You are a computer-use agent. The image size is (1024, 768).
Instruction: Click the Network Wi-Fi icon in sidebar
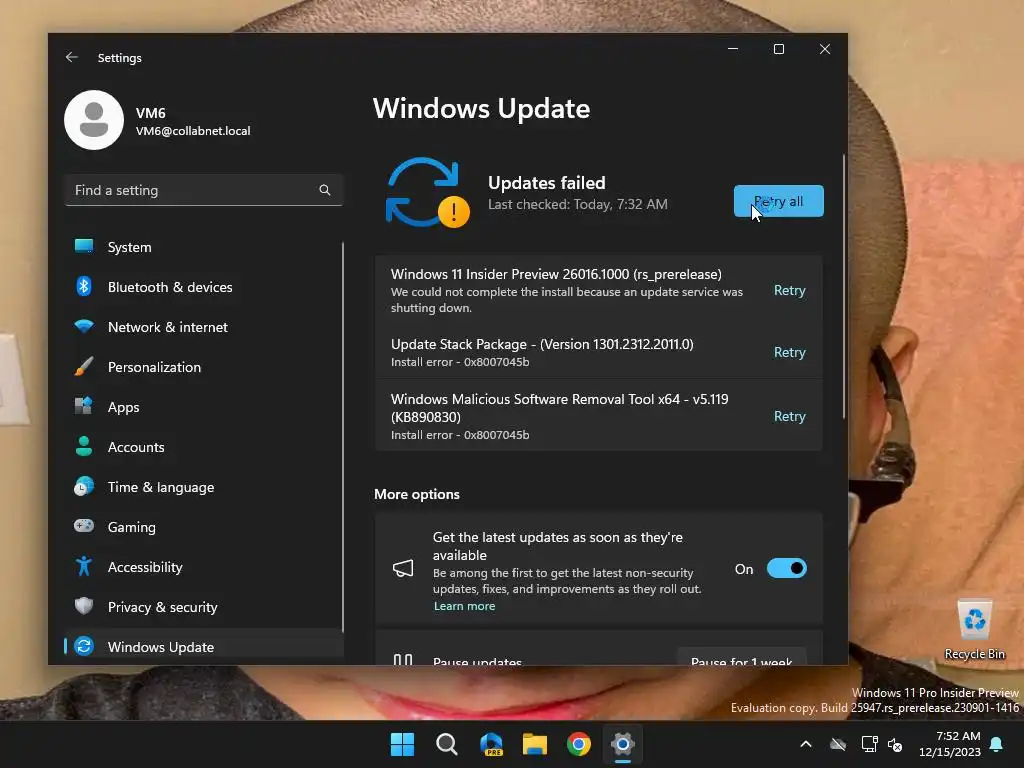(84, 327)
